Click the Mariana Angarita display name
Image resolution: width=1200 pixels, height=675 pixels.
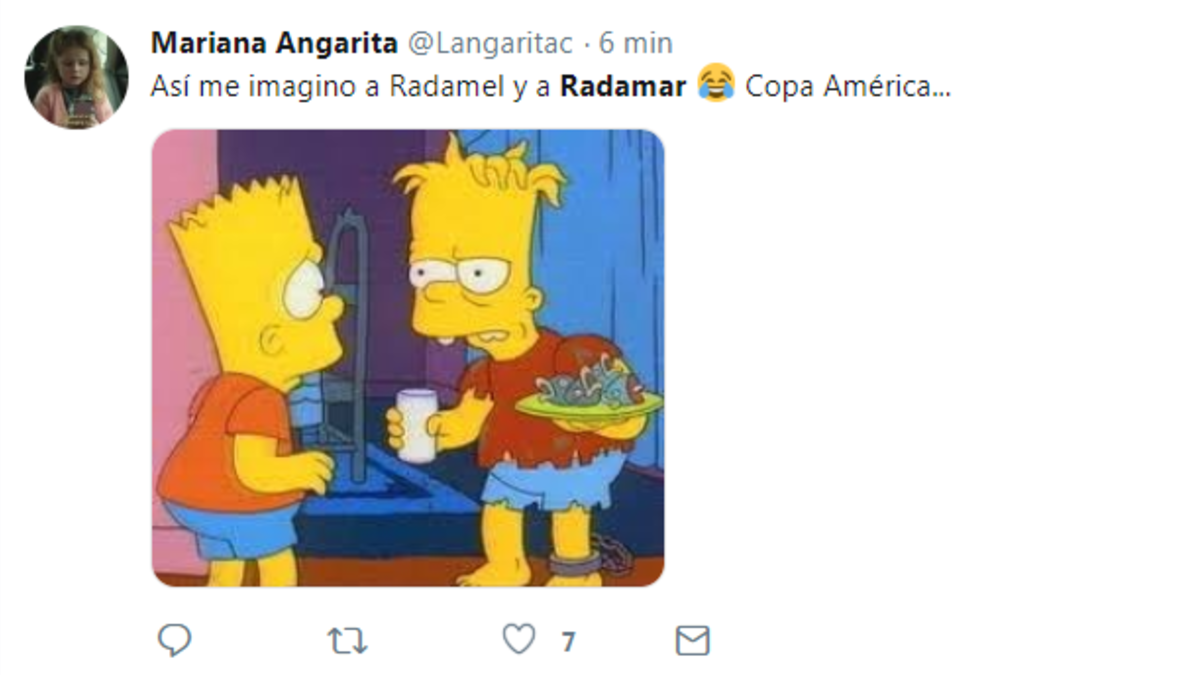tap(273, 44)
